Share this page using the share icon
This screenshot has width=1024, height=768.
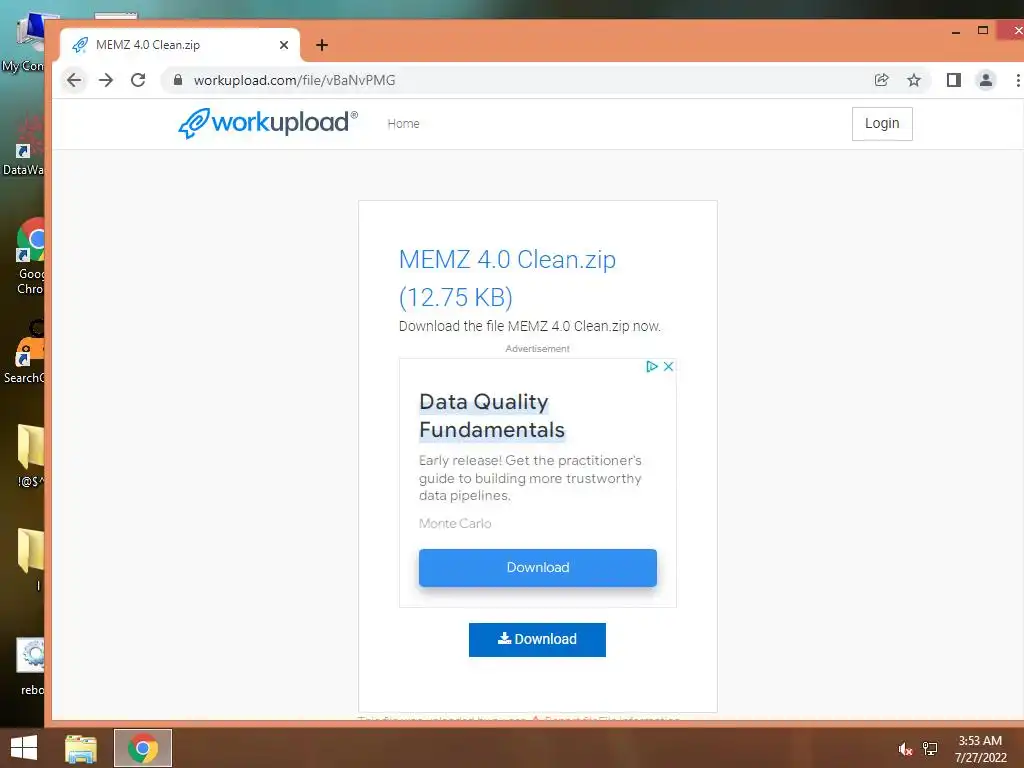click(x=882, y=80)
